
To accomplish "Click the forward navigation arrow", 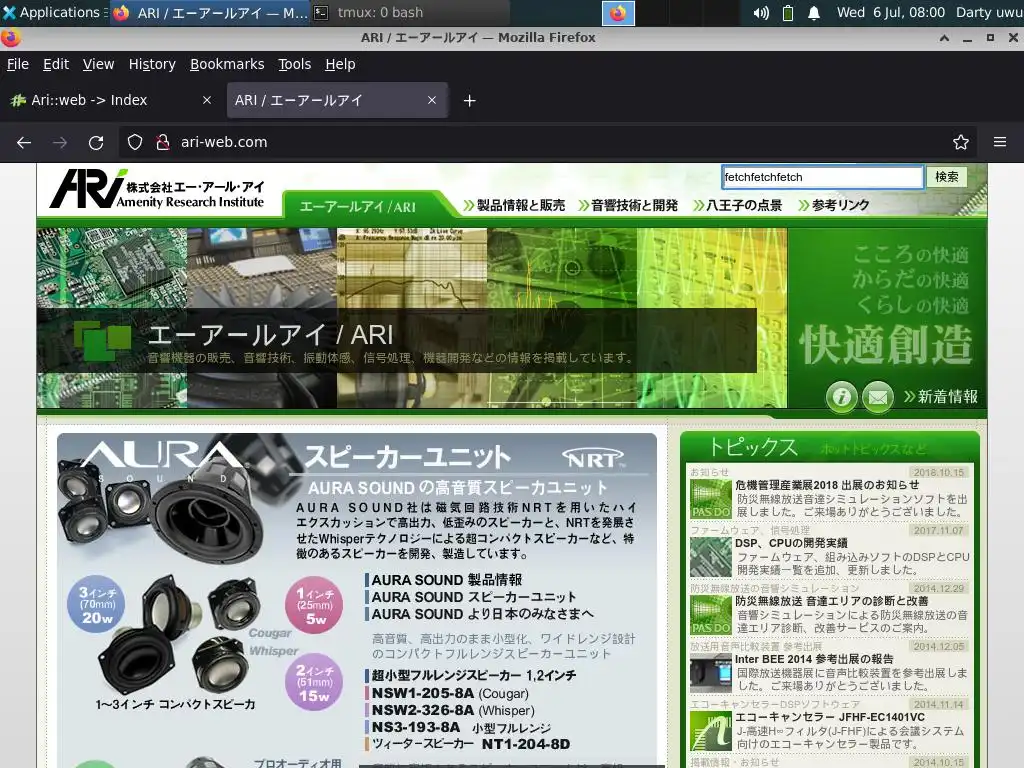I will coord(60,142).
